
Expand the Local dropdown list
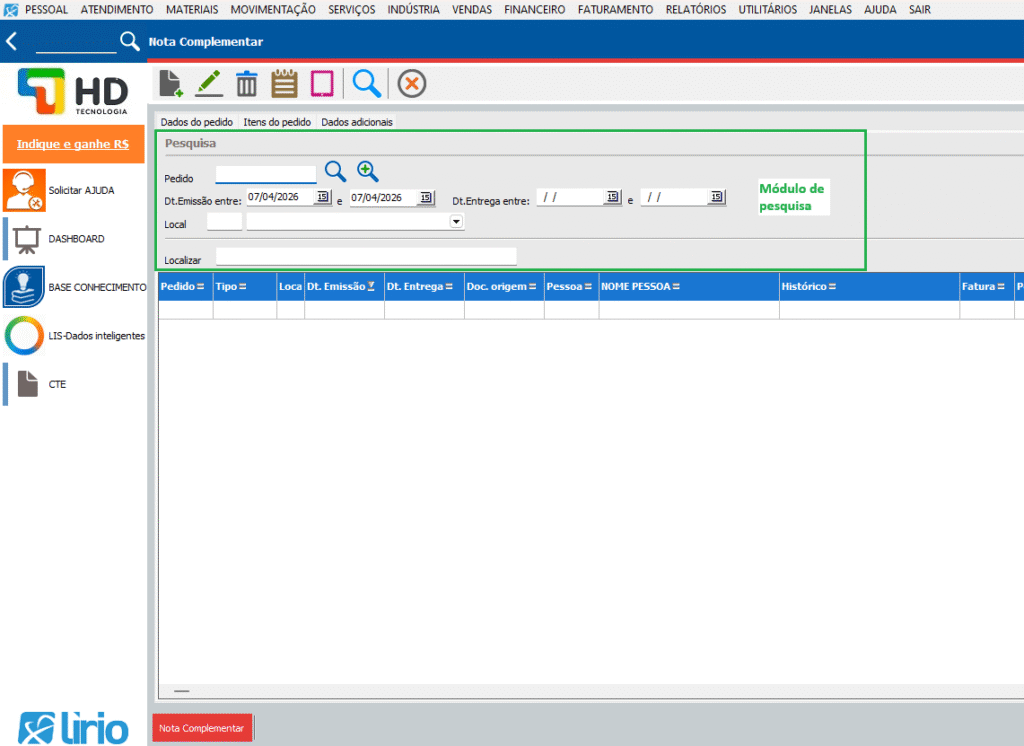(x=457, y=222)
